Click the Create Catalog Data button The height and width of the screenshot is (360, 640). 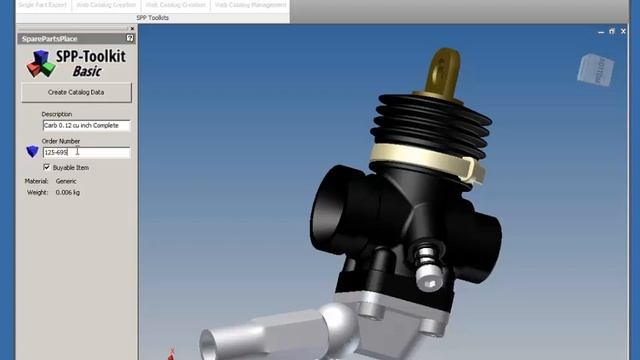[x=76, y=92]
